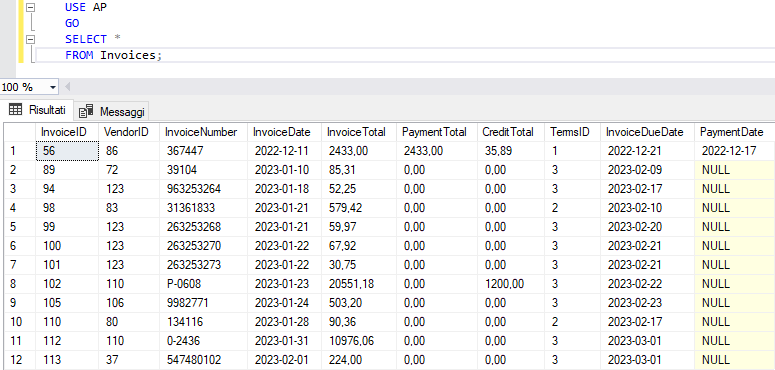Open the 100 % zoom dropdown
This screenshot has width=775, height=370.
(53, 87)
